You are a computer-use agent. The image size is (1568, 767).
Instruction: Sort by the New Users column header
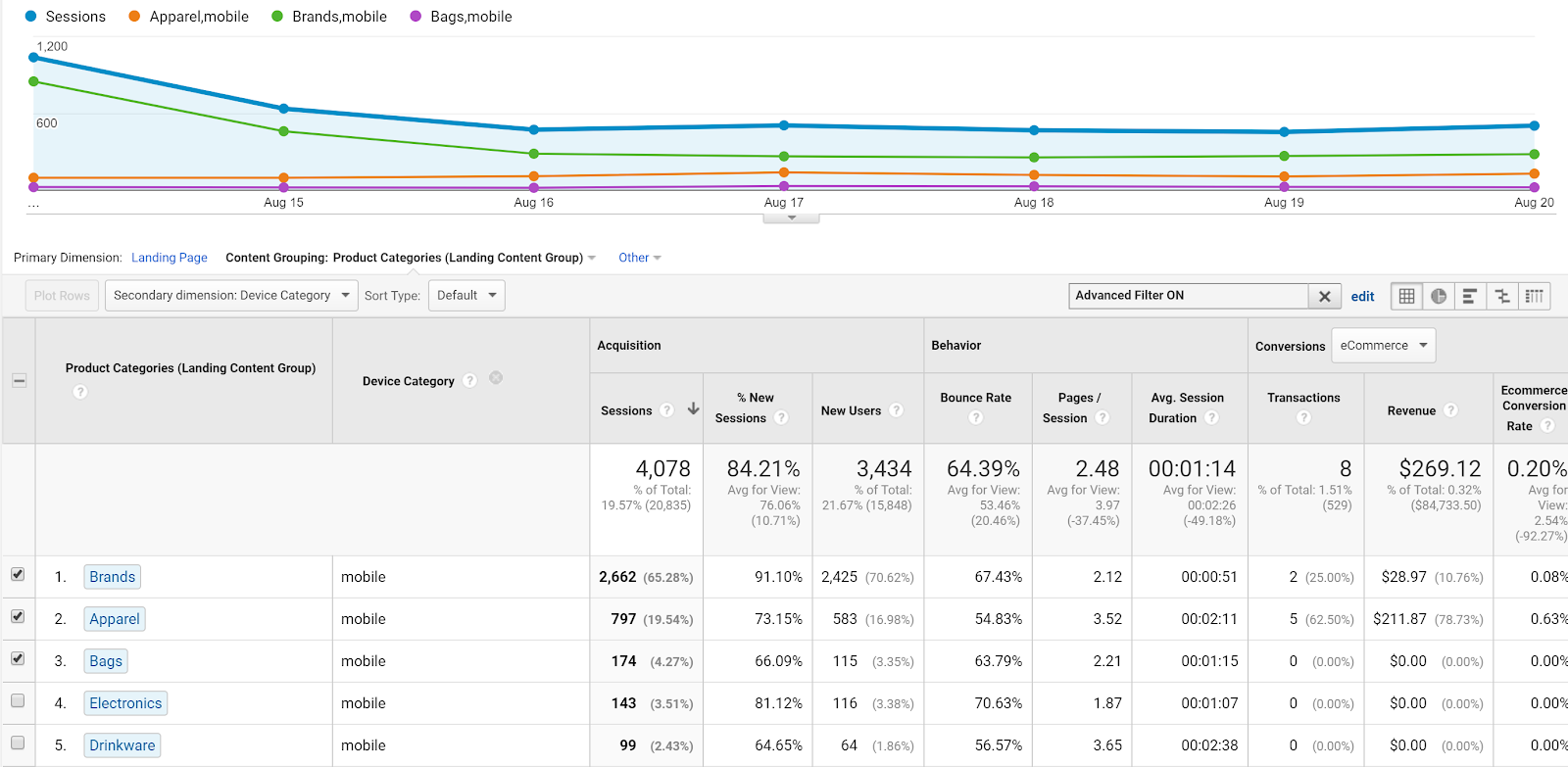(851, 411)
